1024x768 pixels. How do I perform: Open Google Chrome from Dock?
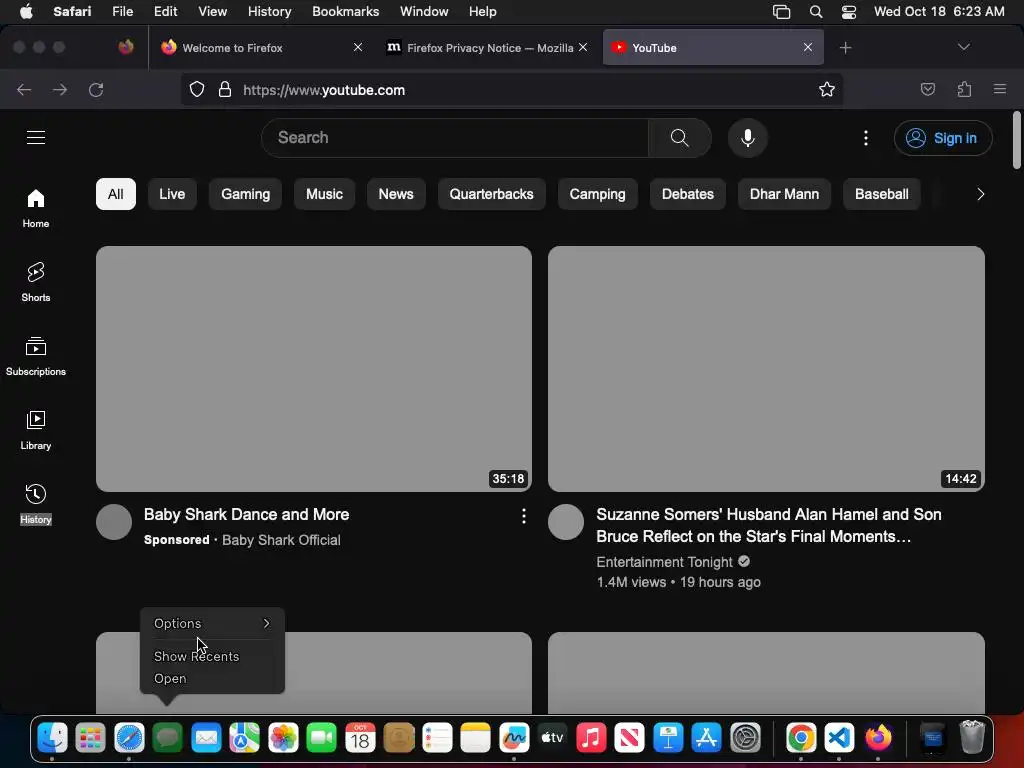pyautogui.click(x=801, y=738)
